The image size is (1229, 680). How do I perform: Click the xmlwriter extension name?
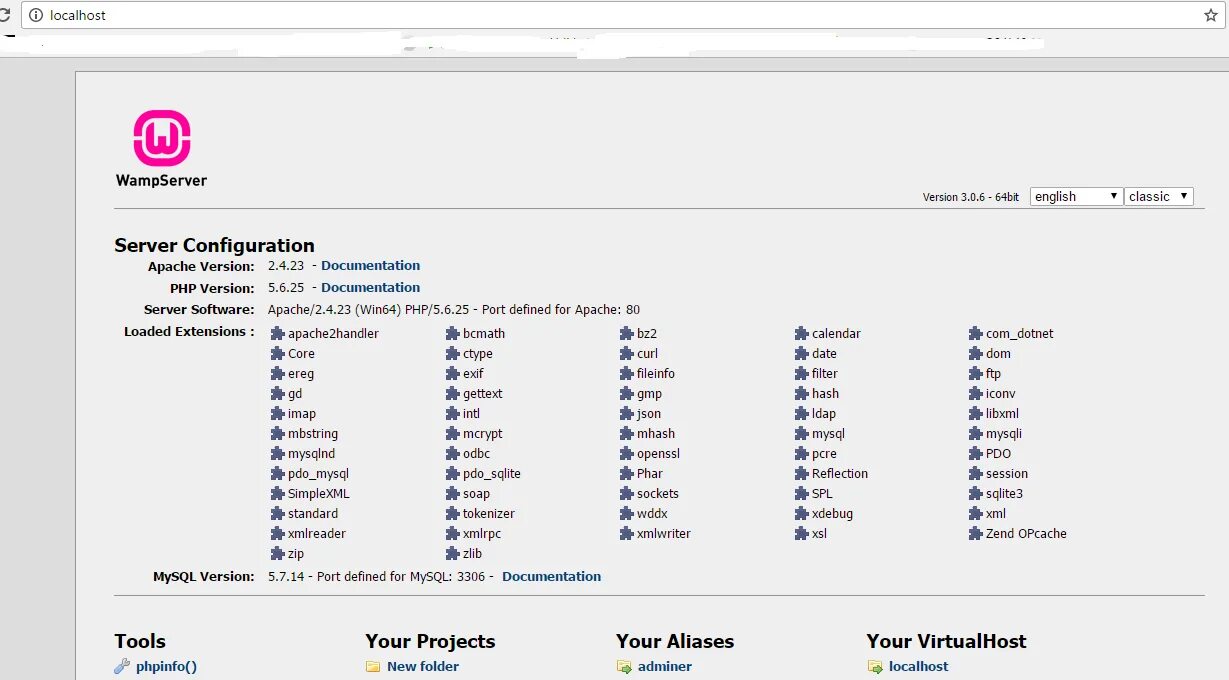coord(664,534)
